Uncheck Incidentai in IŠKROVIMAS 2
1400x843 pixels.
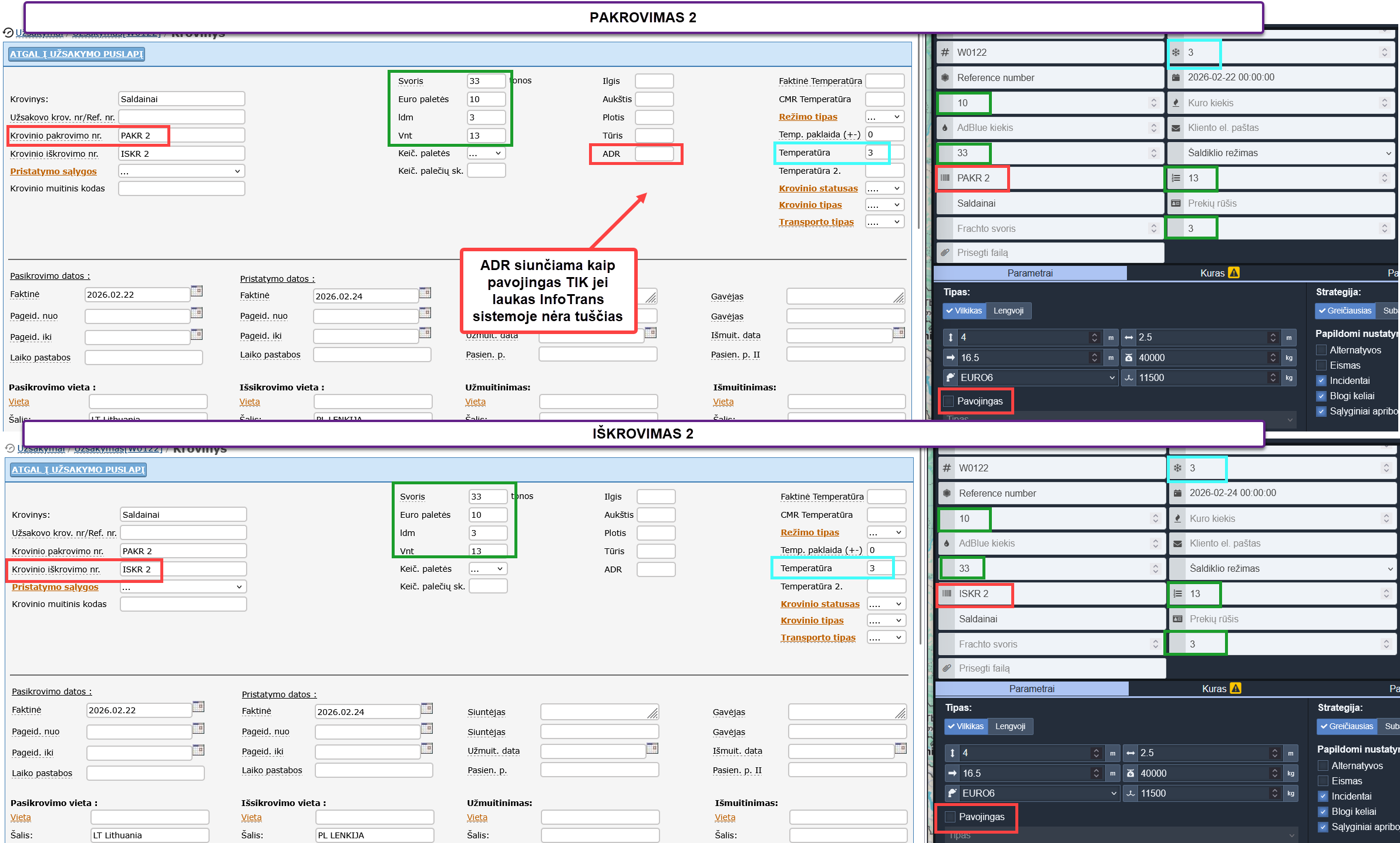(1323, 796)
